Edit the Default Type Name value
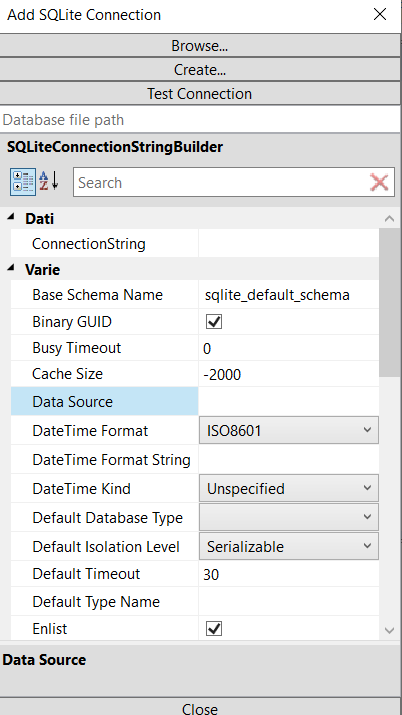The image size is (402, 715). click(x=289, y=602)
